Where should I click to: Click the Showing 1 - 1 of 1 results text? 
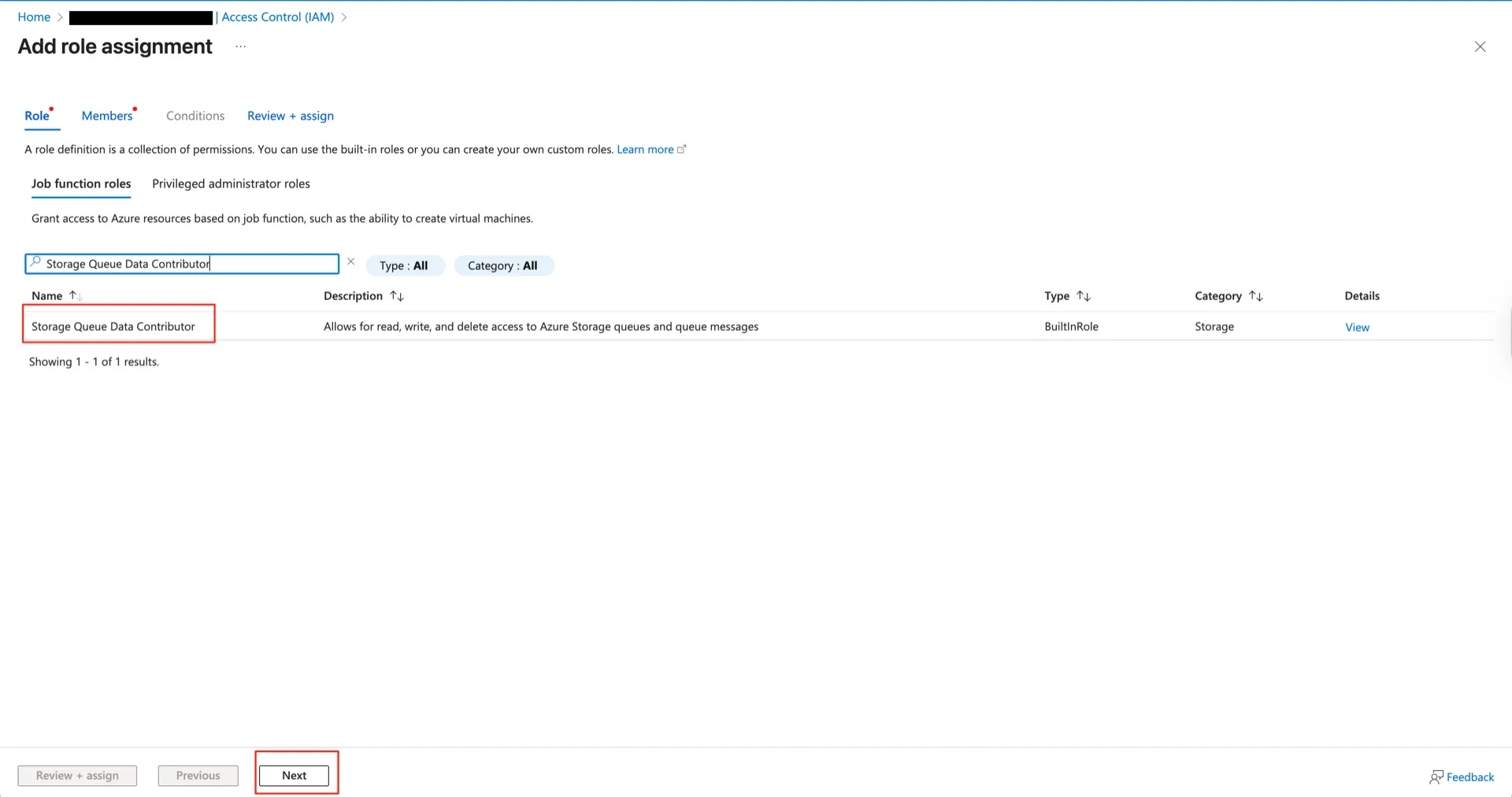tap(94, 361)
